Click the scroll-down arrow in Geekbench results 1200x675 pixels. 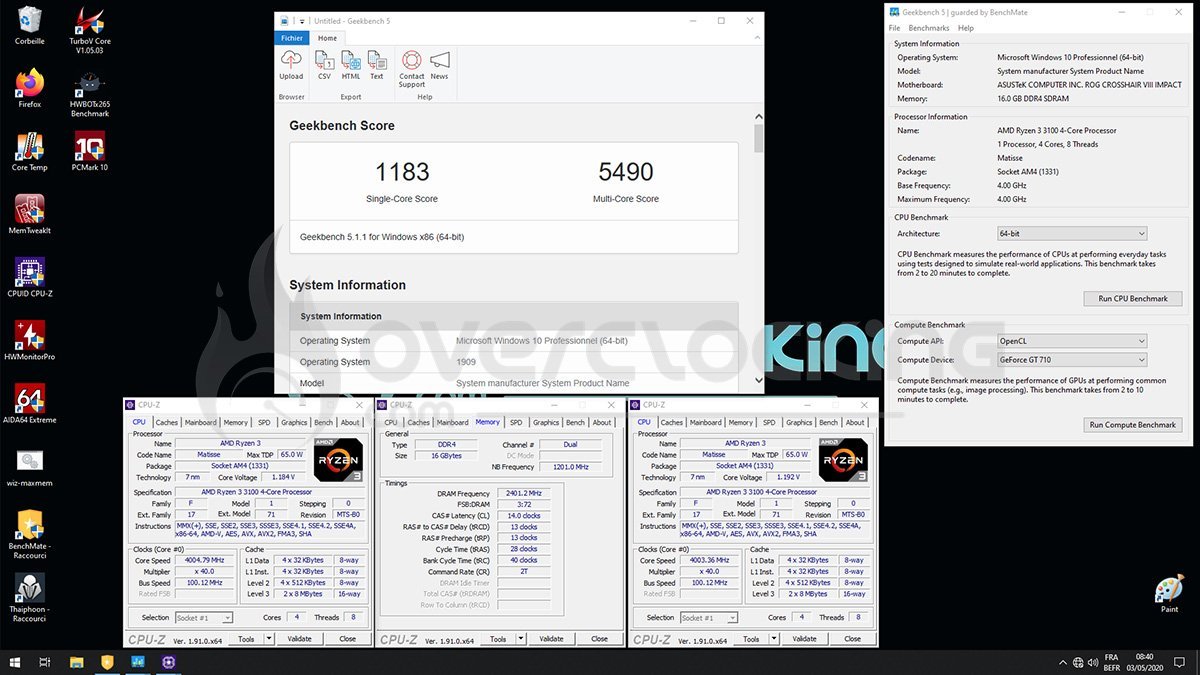tap(759, 381)
